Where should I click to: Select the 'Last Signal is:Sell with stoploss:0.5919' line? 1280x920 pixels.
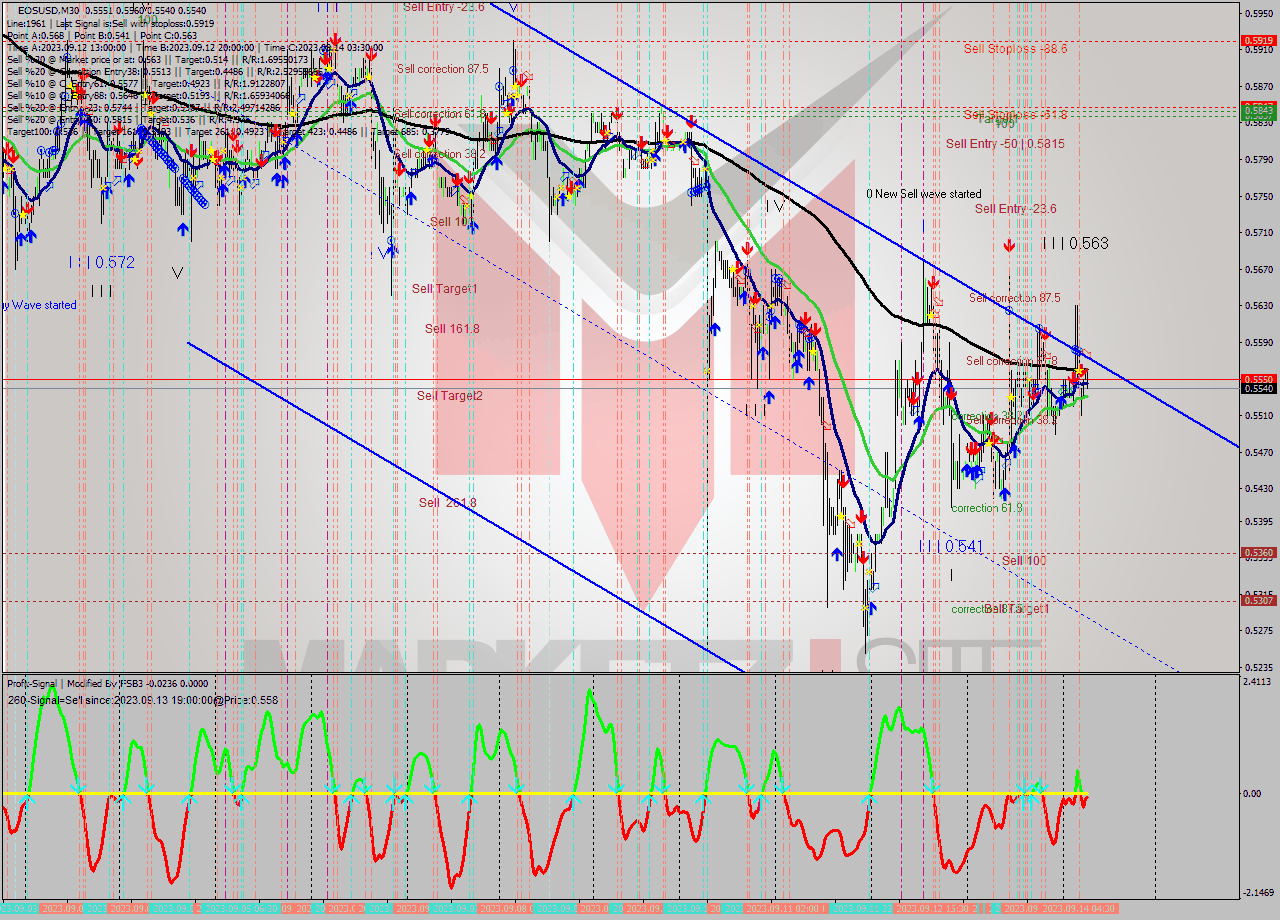133,22
